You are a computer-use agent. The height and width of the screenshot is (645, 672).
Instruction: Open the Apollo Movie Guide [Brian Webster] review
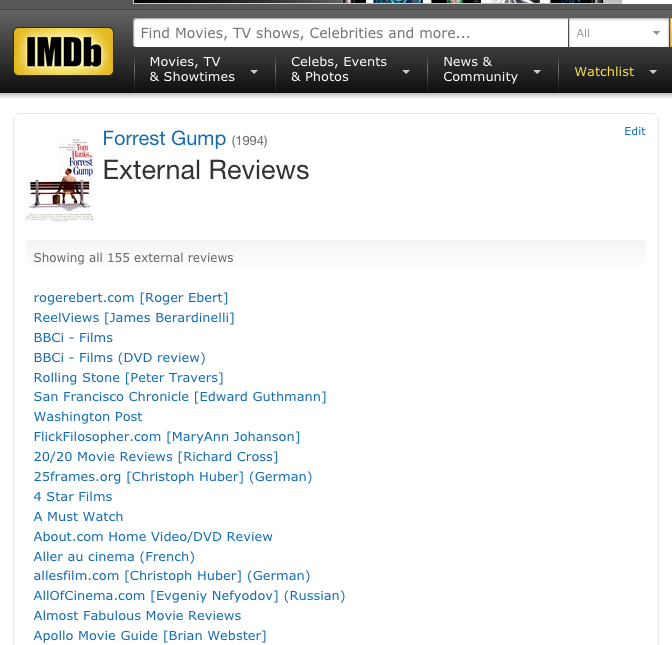click(x=150, y=636)
